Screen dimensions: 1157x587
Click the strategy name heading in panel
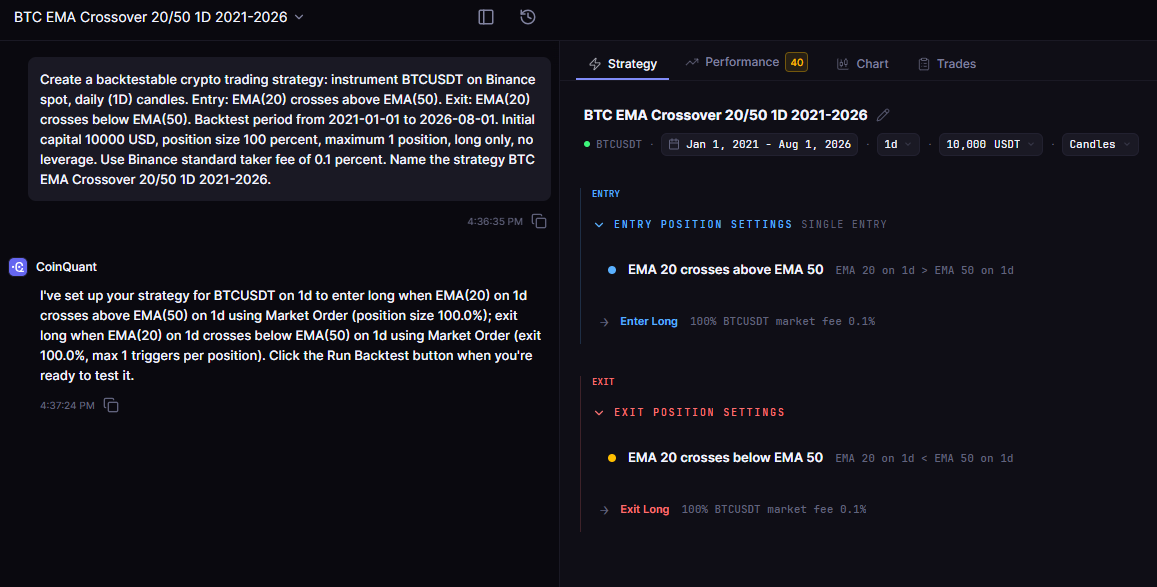point(725,115)
